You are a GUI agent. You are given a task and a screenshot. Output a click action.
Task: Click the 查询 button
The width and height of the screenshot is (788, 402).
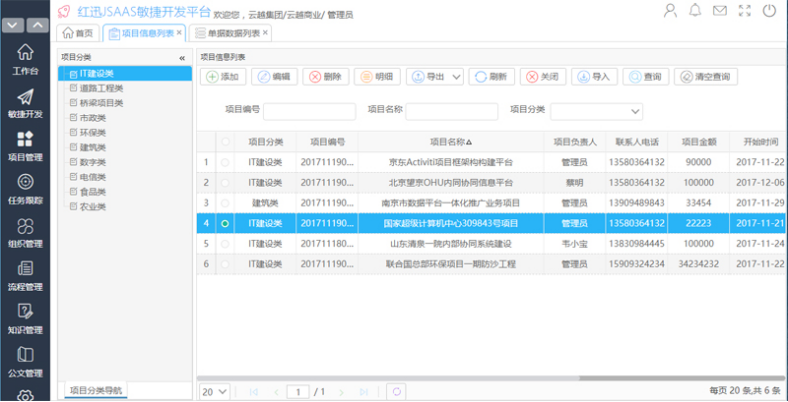[x=646, y=77]
